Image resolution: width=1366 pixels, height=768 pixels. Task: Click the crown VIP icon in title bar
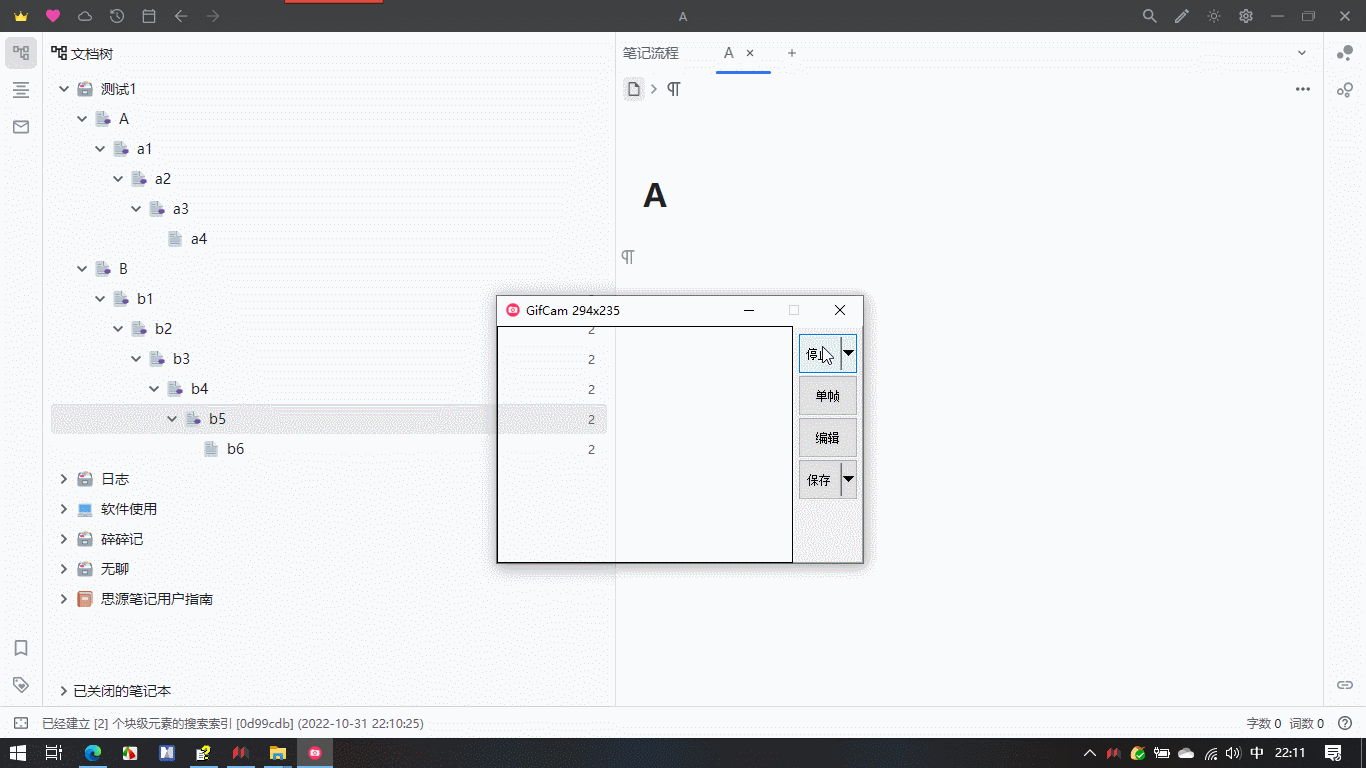pyautogui.click(x=21, y=16)
